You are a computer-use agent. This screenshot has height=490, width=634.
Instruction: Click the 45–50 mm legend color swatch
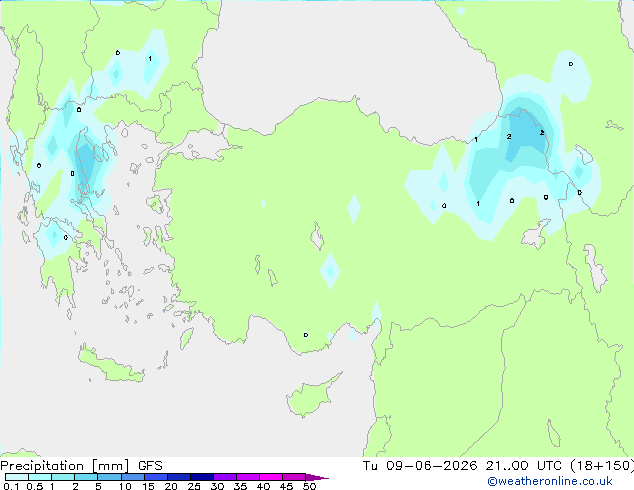coord(294,477)
